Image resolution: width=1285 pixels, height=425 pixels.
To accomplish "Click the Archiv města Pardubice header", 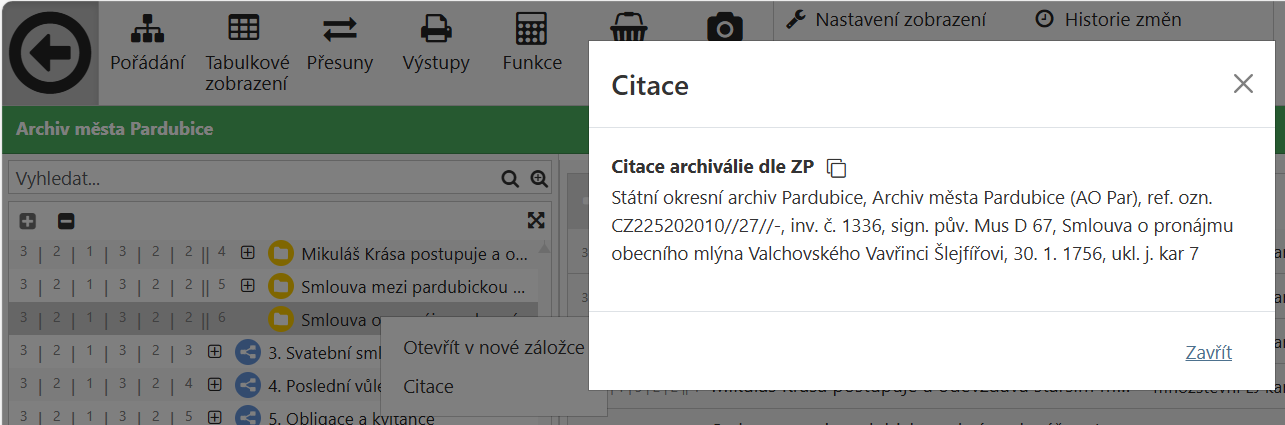I will click(x=115, y=129).
